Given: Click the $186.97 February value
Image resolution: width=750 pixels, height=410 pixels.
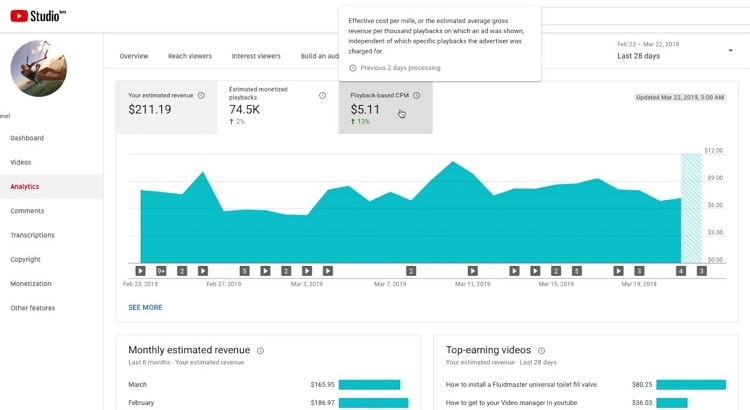Looking at the screenshot, I should (322, 403).
